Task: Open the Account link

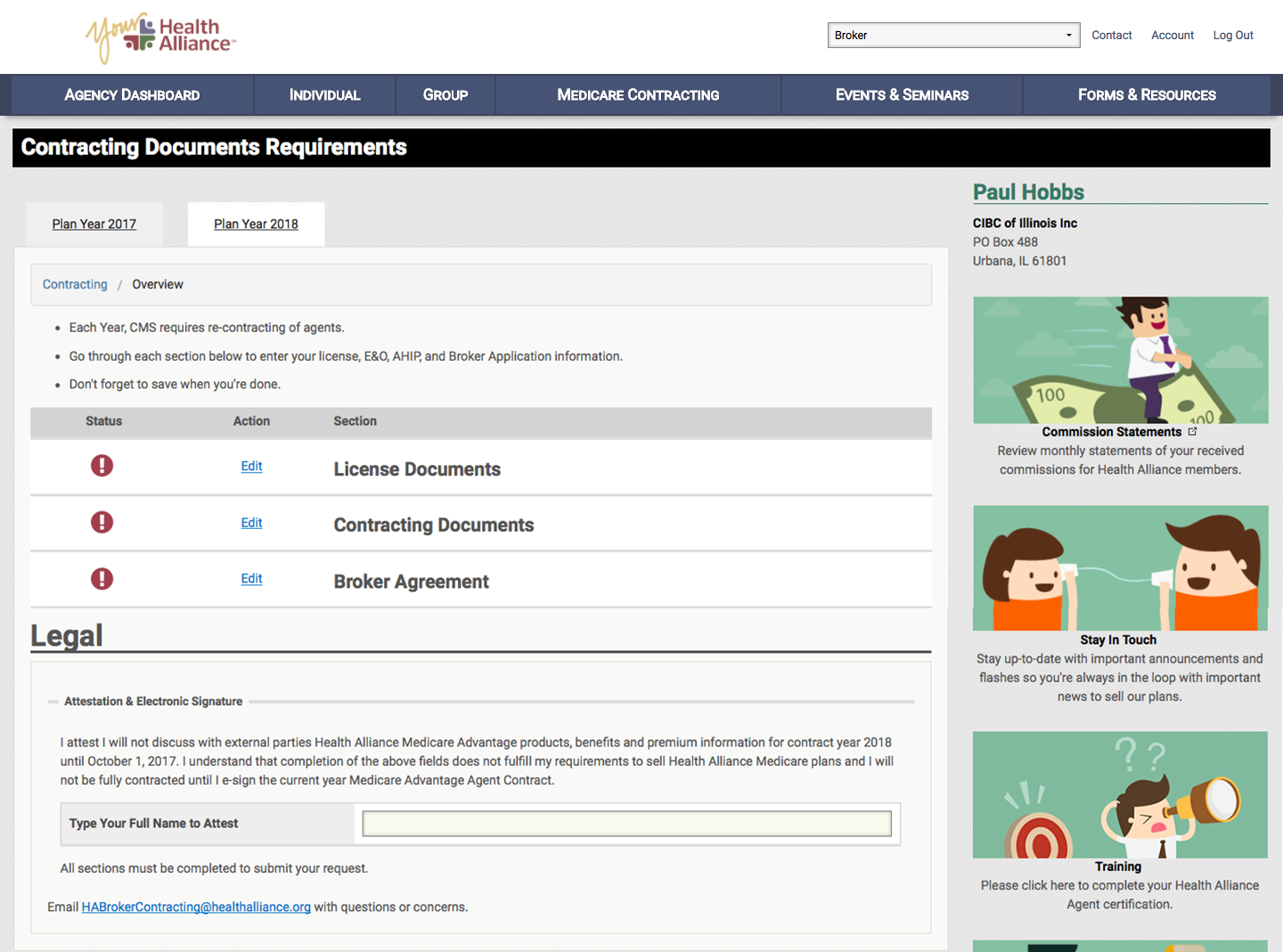Action: (x=1173, y=36)
